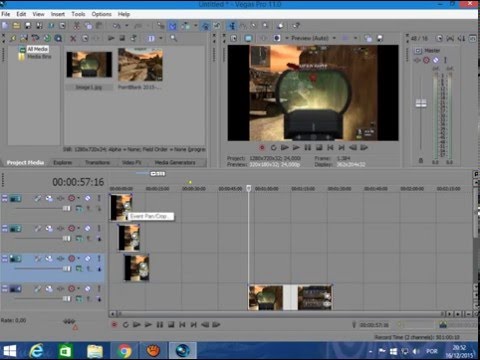Stop playback in the timeline transport
Image resolution: width=480 pixels, height=360 pixels.
point(171,324)
